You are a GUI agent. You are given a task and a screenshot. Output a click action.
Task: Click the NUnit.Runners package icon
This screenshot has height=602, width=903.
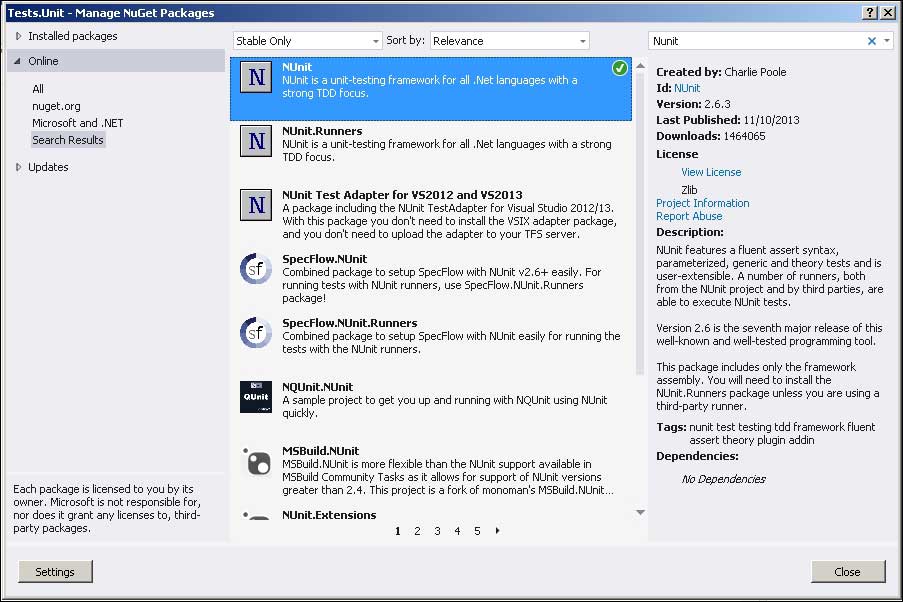click(x=256, y=141)
